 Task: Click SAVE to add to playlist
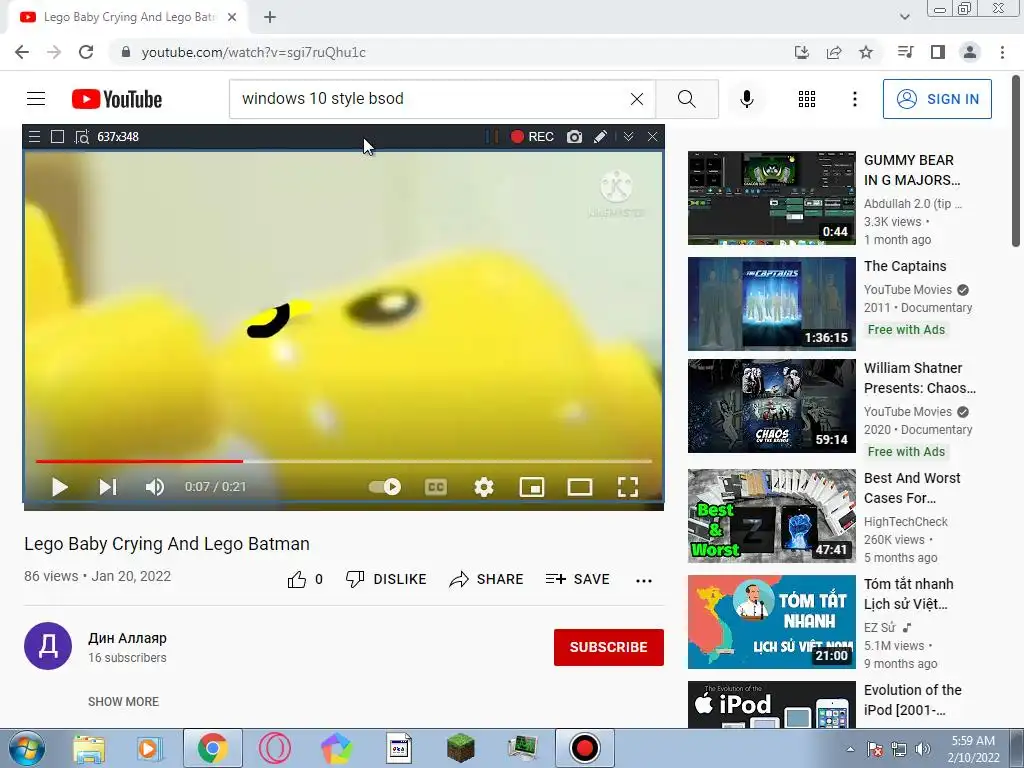(x=577, y=579)
